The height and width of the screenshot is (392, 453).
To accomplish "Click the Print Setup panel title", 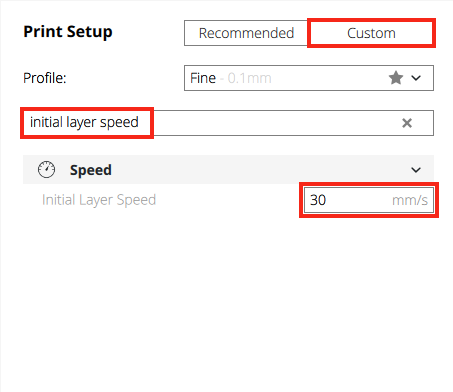I will (x=68, y=32).
